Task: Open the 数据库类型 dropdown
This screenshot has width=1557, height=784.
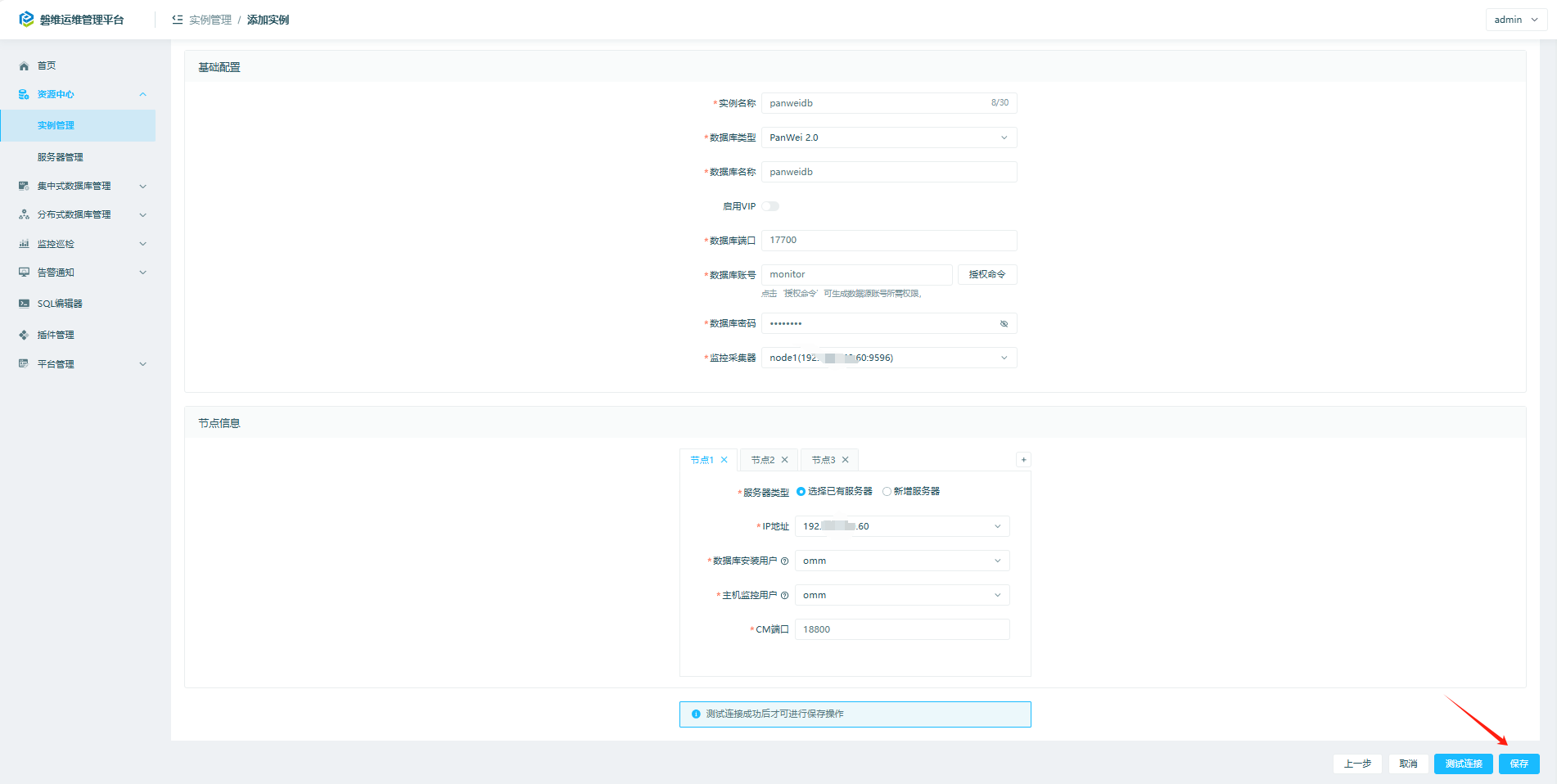Action: 889,137
